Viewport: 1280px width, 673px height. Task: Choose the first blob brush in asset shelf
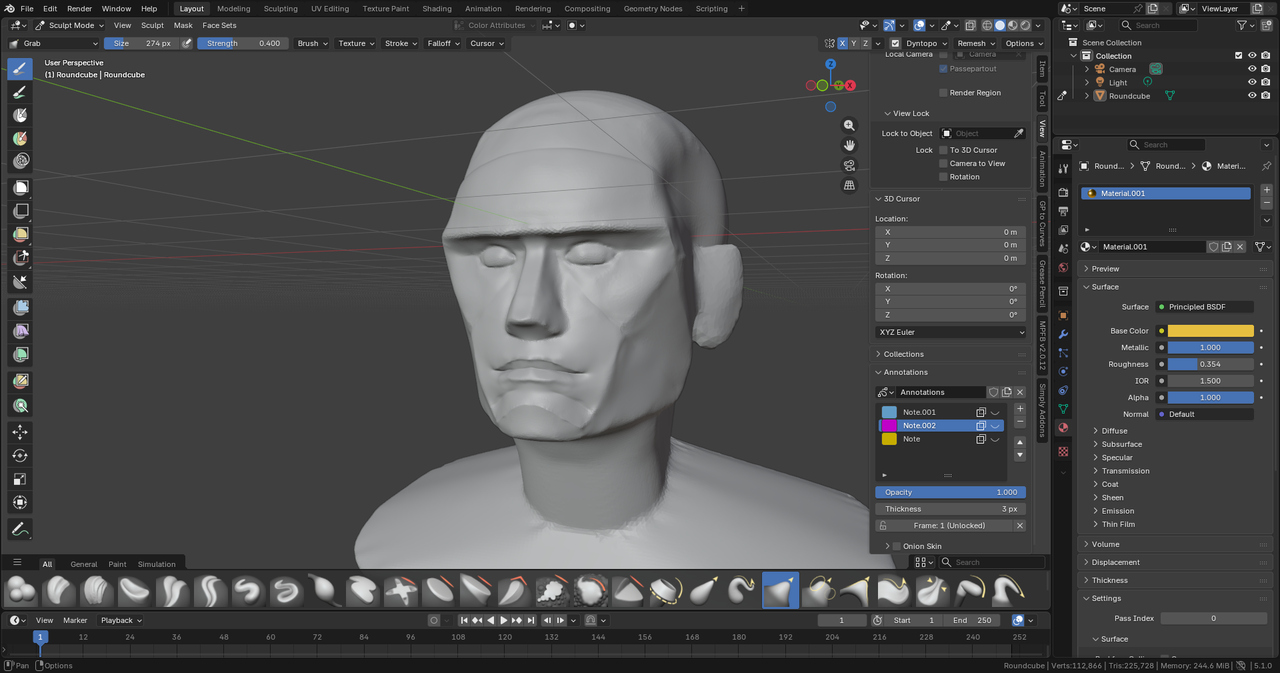click(20, 590)
